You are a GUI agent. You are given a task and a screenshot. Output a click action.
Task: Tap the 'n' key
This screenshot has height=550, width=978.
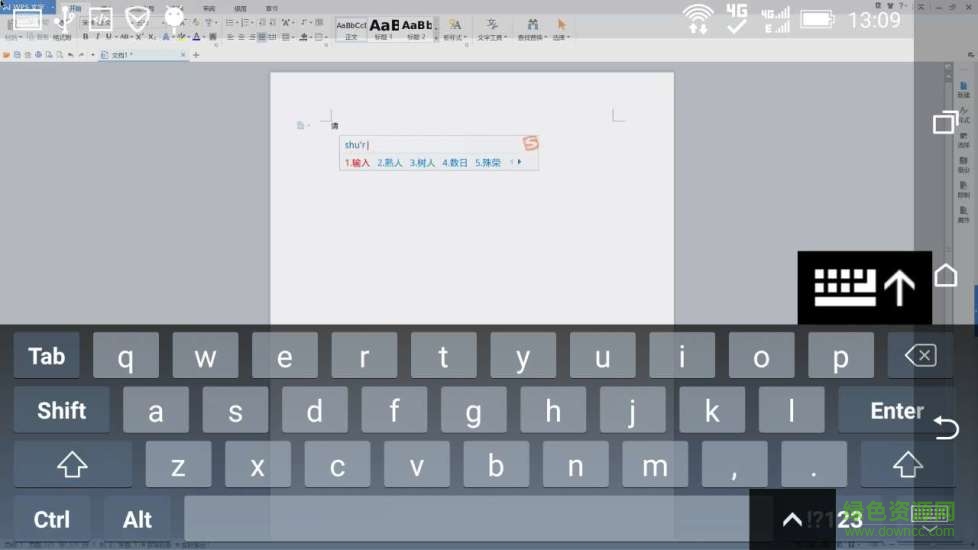pos(576,465)
